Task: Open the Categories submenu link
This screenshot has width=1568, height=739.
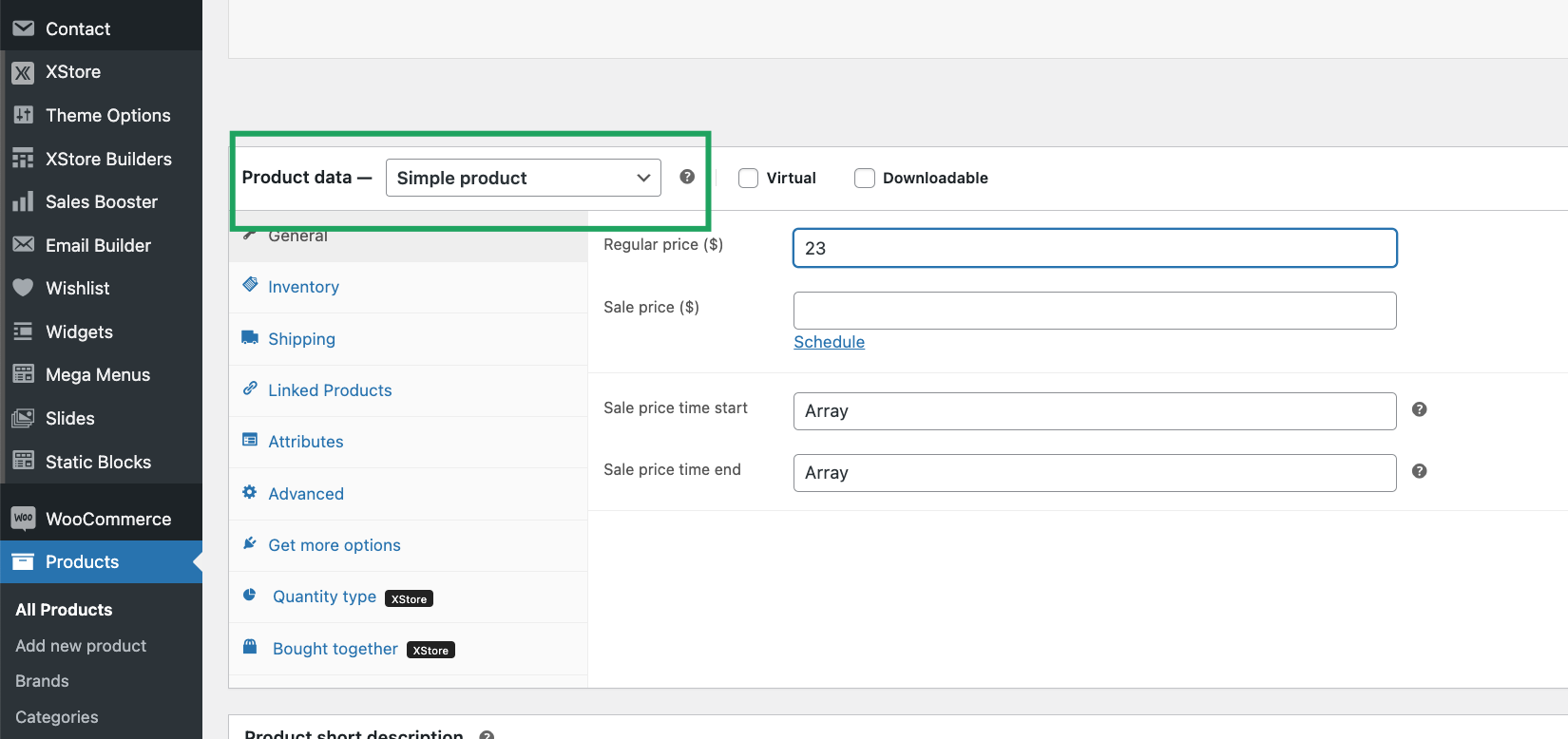Action: pyautogui.click(x=57, y=717)
